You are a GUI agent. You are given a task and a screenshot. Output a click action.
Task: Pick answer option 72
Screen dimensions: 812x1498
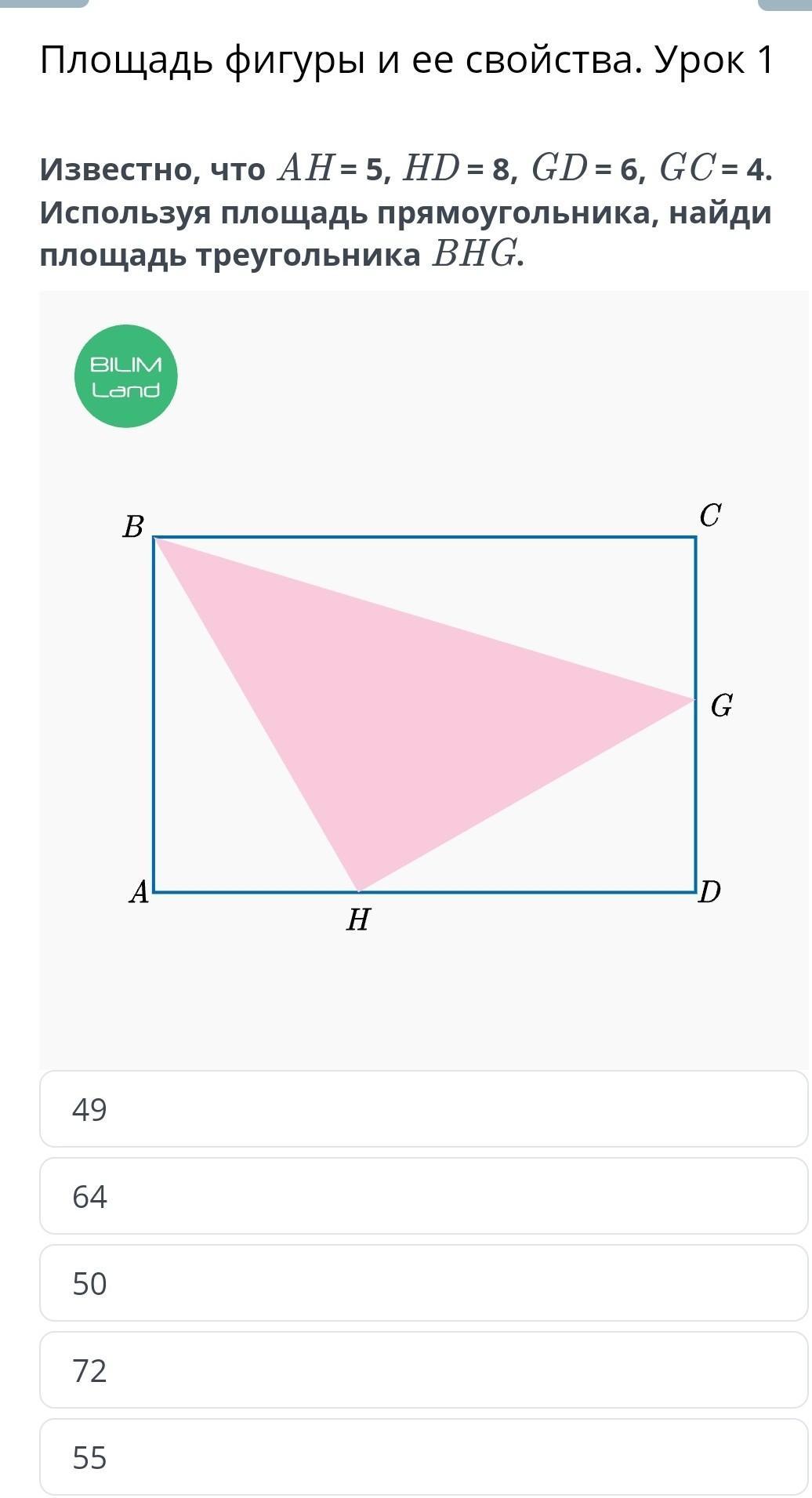click(423, 1369)
